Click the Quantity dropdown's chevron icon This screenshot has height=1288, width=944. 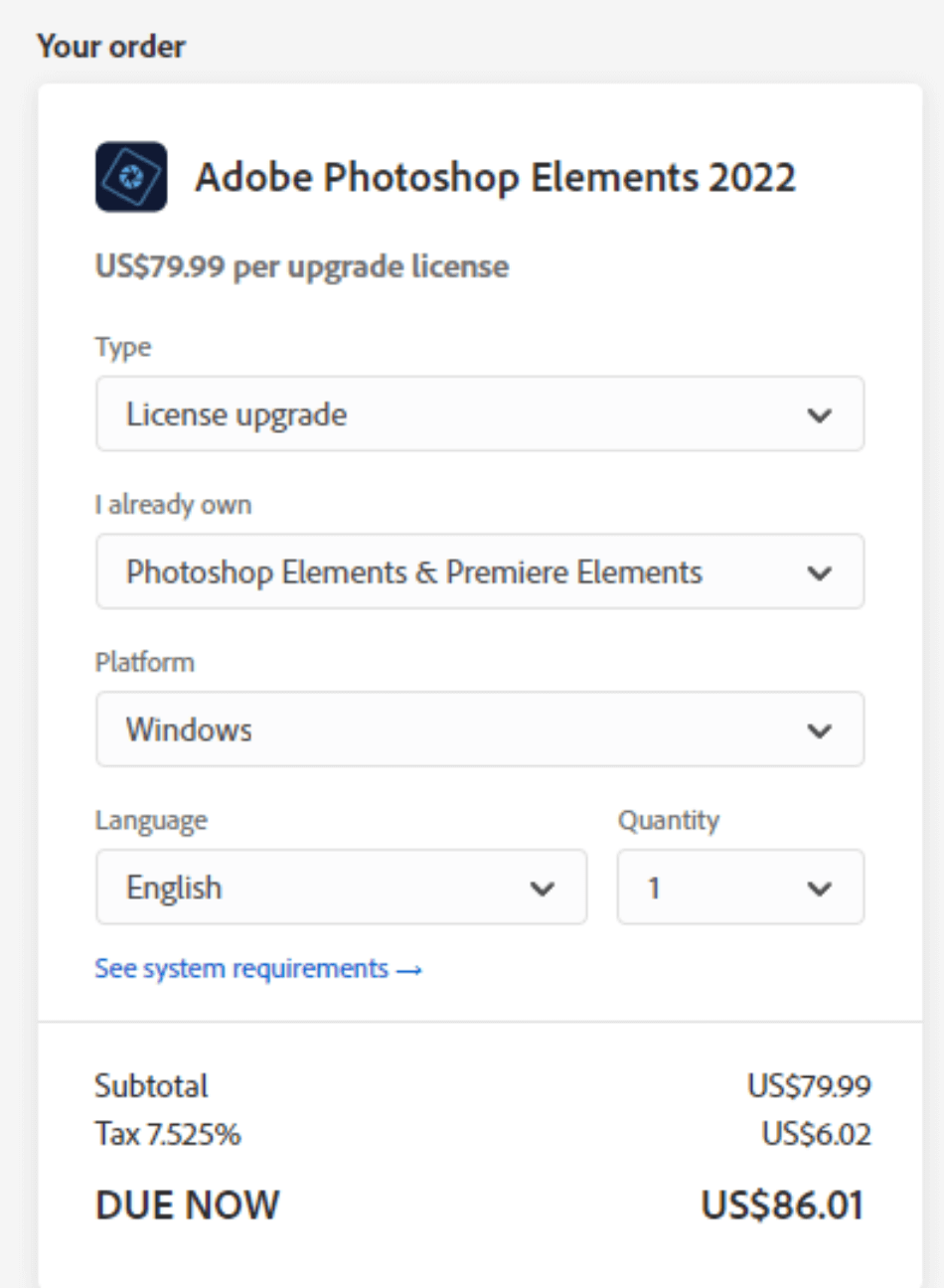click(821, 887)
